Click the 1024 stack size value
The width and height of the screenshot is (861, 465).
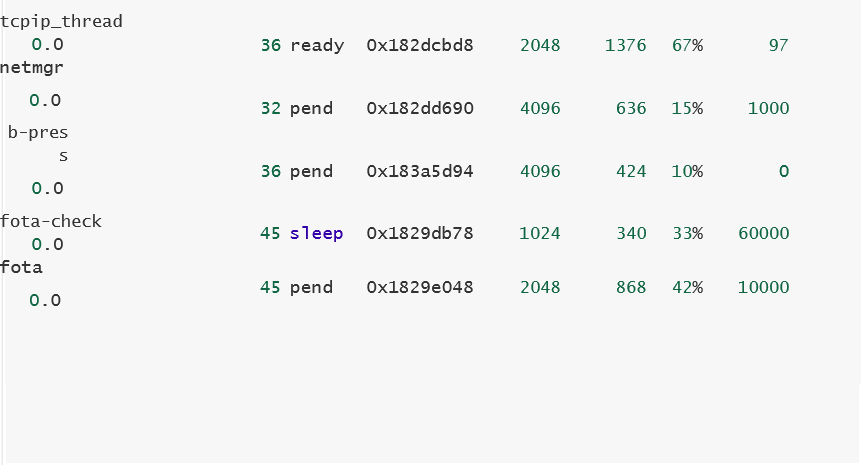[540, 233]
